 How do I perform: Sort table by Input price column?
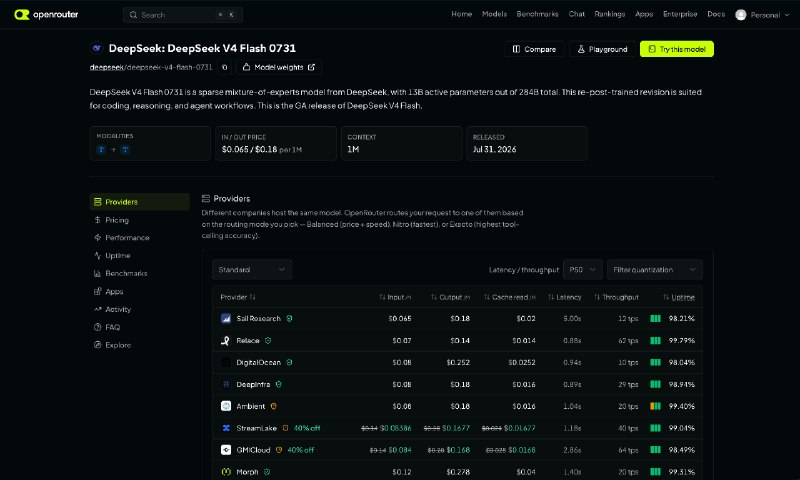395,297
